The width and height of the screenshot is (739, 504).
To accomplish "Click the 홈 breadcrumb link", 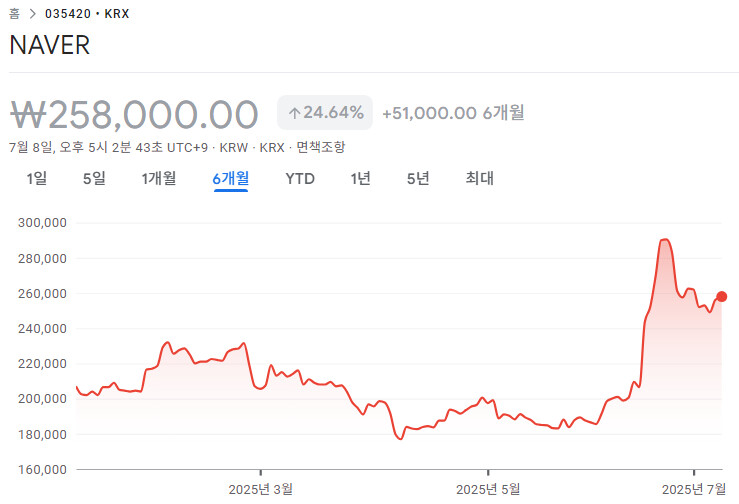I will point(14,14).
